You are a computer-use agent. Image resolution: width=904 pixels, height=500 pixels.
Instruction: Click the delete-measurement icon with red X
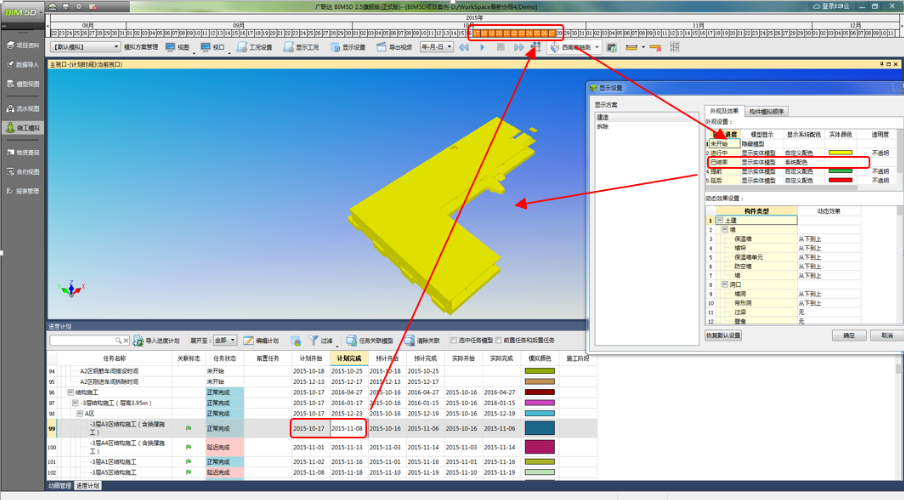click(x=655, y=47)
